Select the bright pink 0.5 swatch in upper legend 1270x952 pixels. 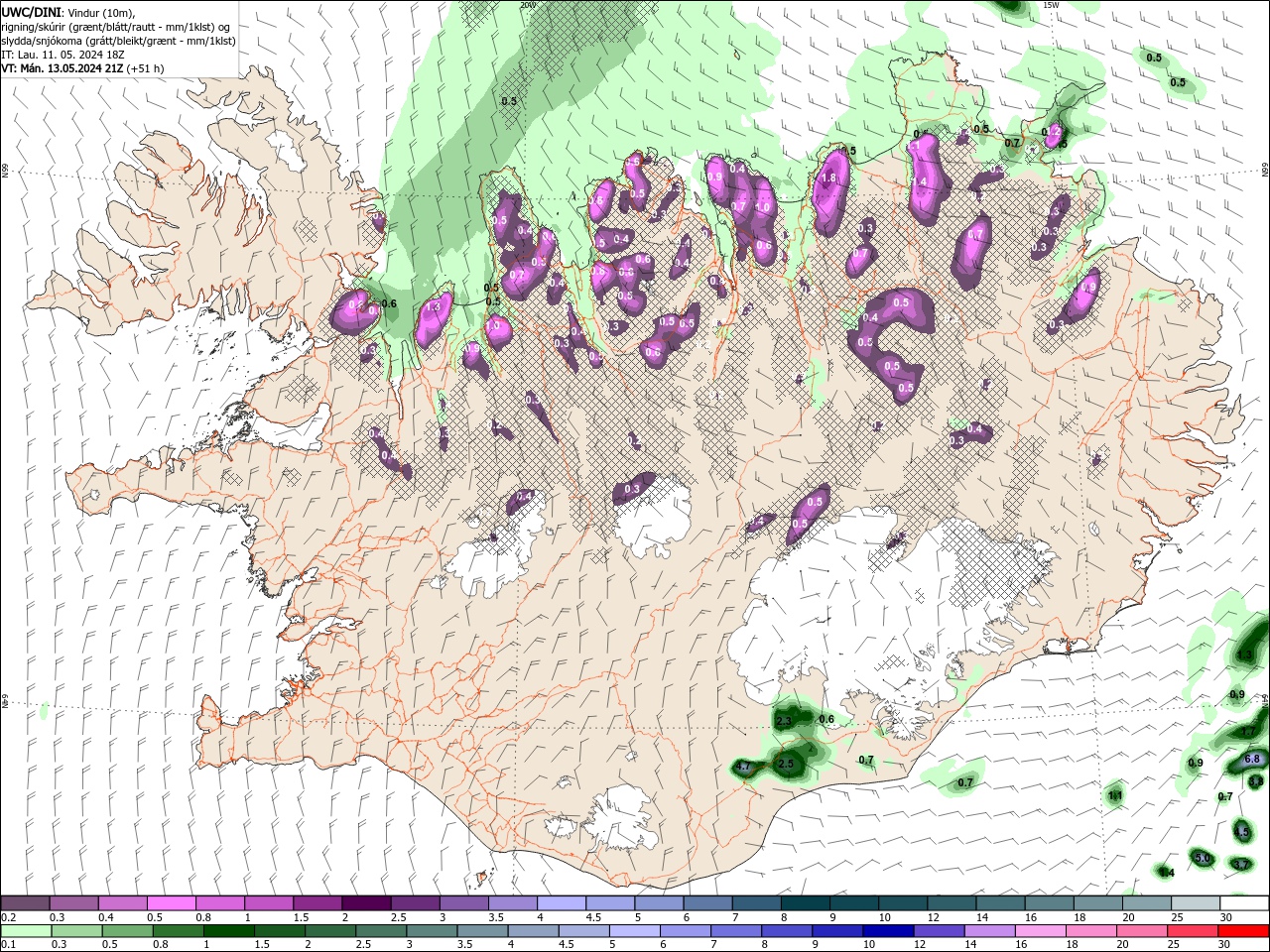(171, 903)
